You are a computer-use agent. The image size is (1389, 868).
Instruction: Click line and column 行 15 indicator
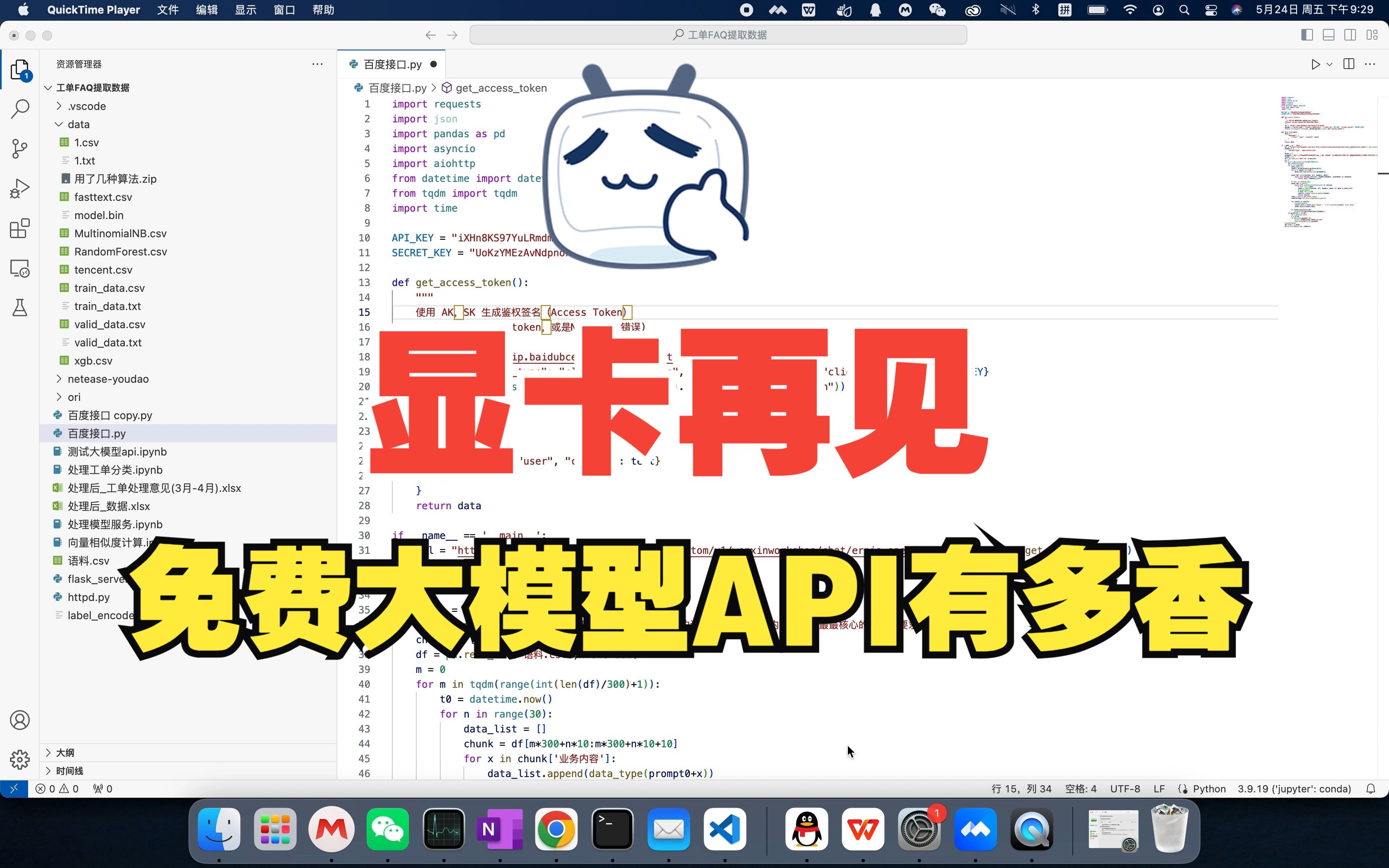pos(1021,789)
